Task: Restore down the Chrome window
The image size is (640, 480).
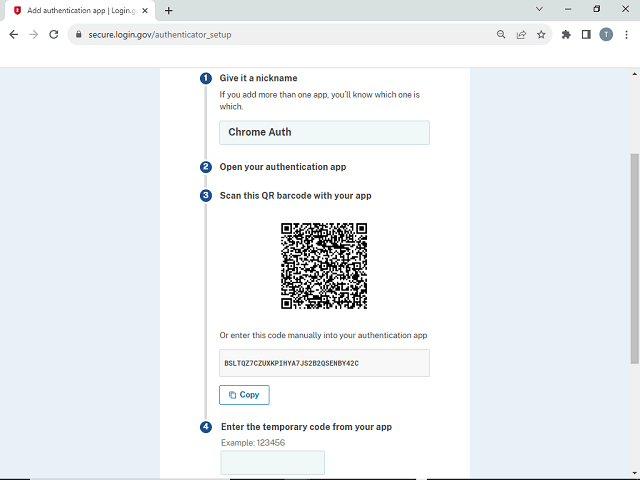Action: pos(597,9)
